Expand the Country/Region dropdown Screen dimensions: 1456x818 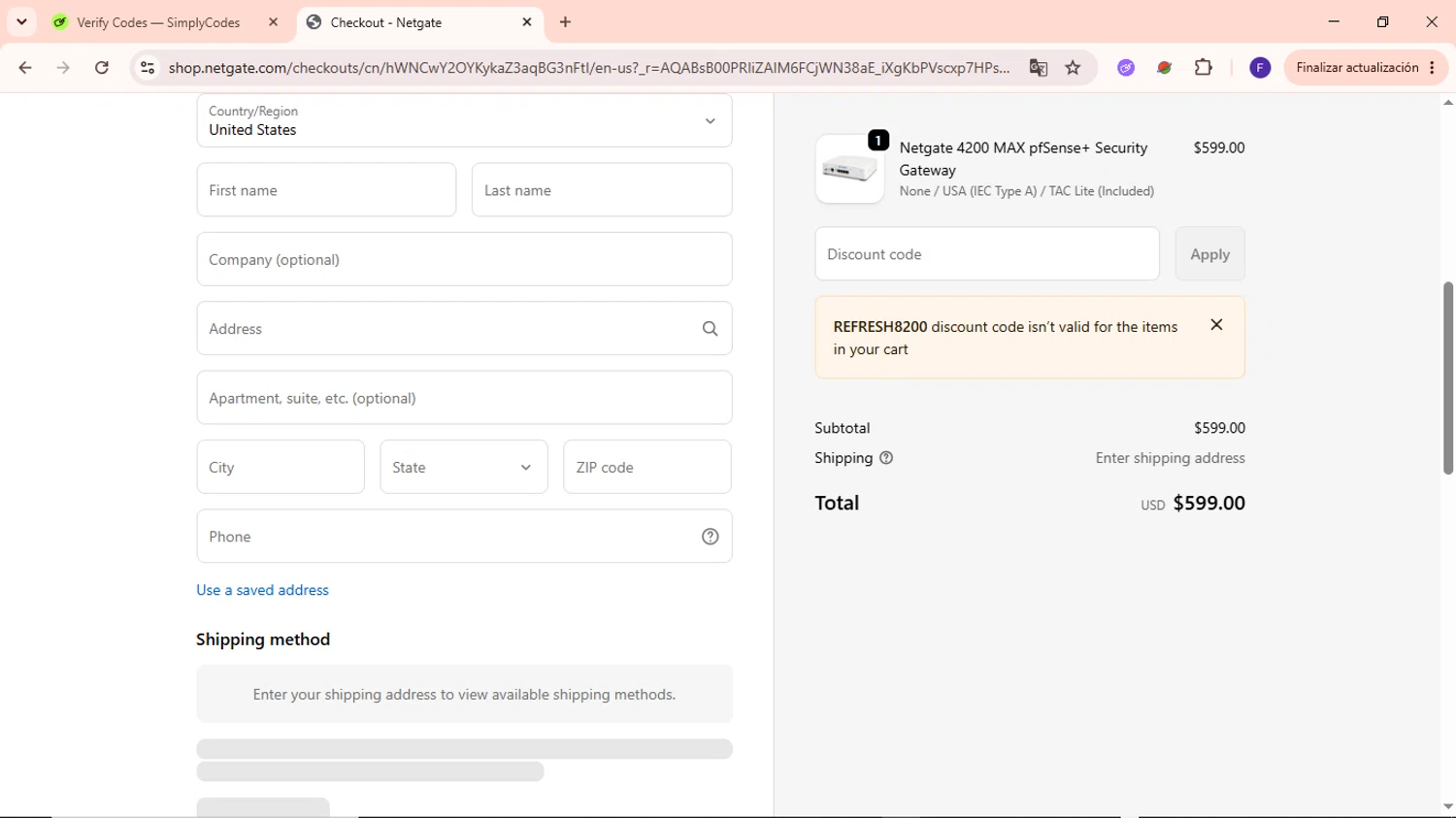pos(464,120)
